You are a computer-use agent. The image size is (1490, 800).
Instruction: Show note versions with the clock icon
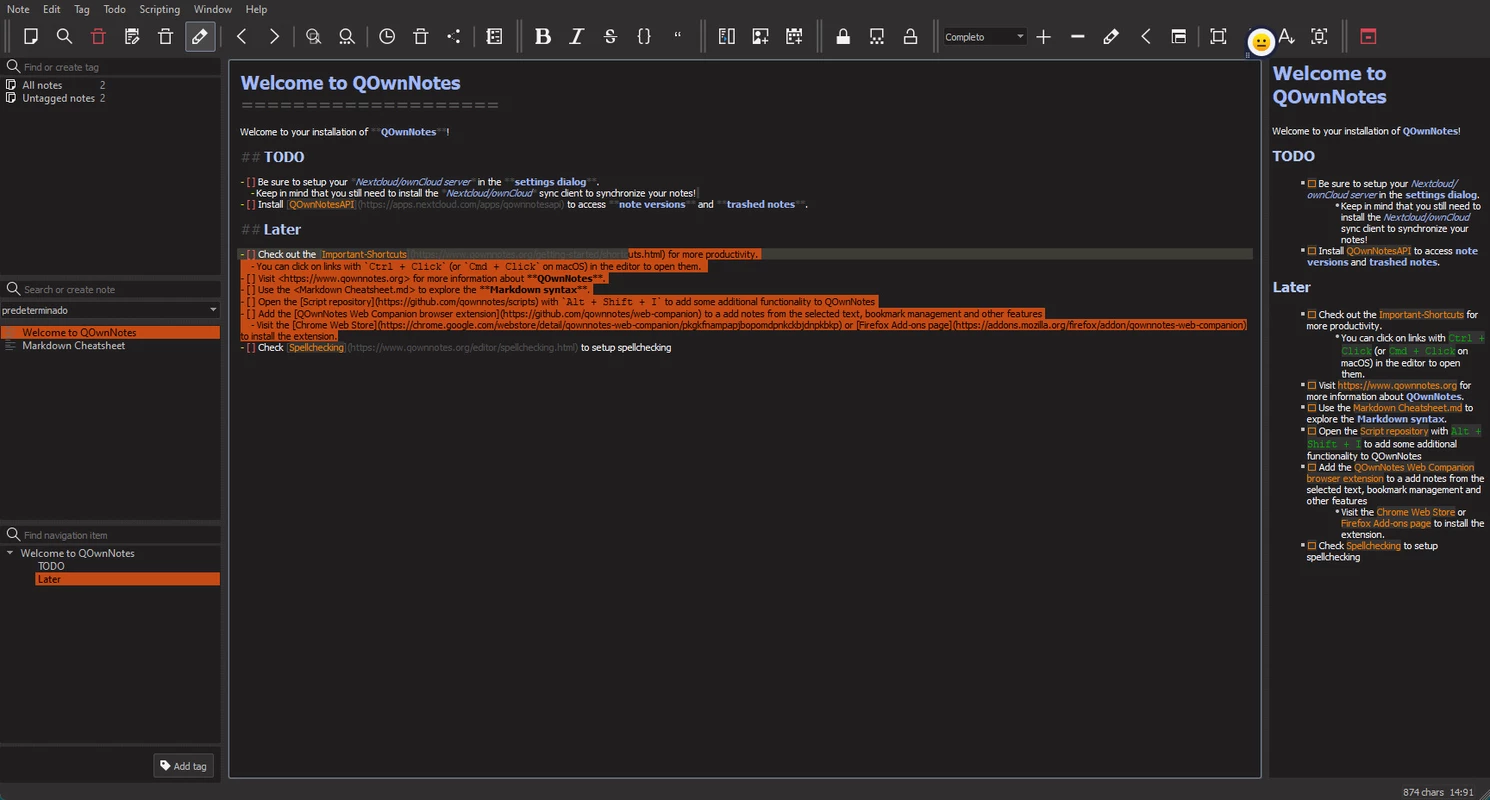tap(387, 37)
